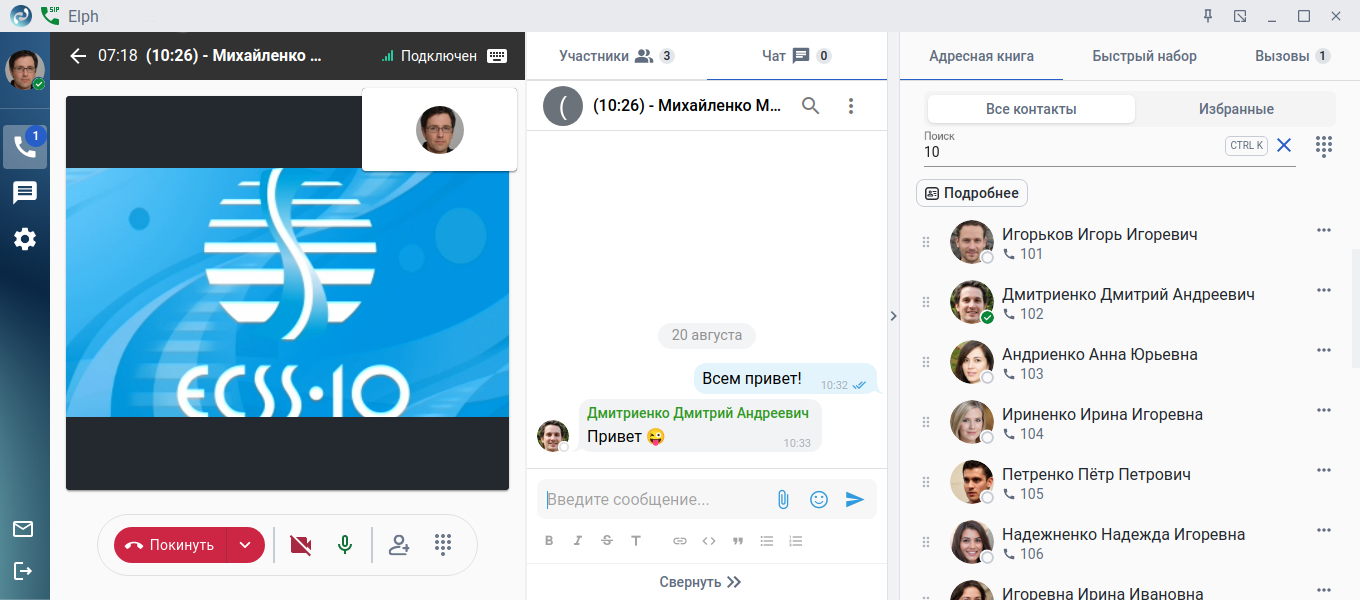Click the text style T icon
This screenshot has width=1360, height=600.
[636, 541]
